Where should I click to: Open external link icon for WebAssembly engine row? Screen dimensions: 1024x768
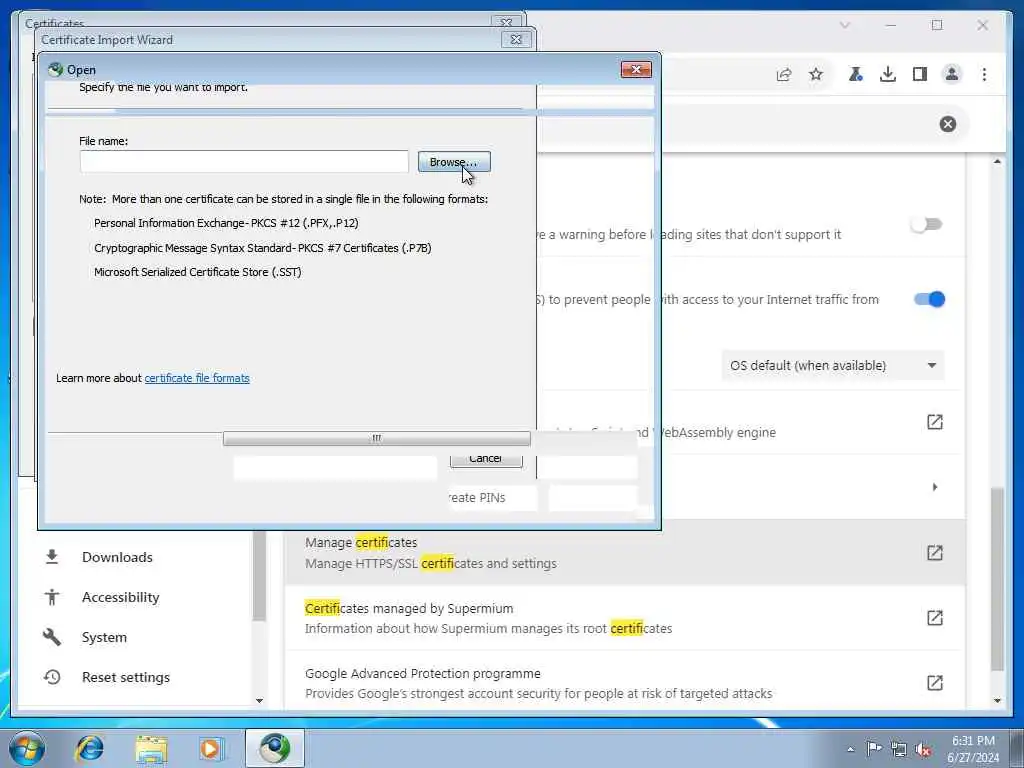(x=935, y=422)
